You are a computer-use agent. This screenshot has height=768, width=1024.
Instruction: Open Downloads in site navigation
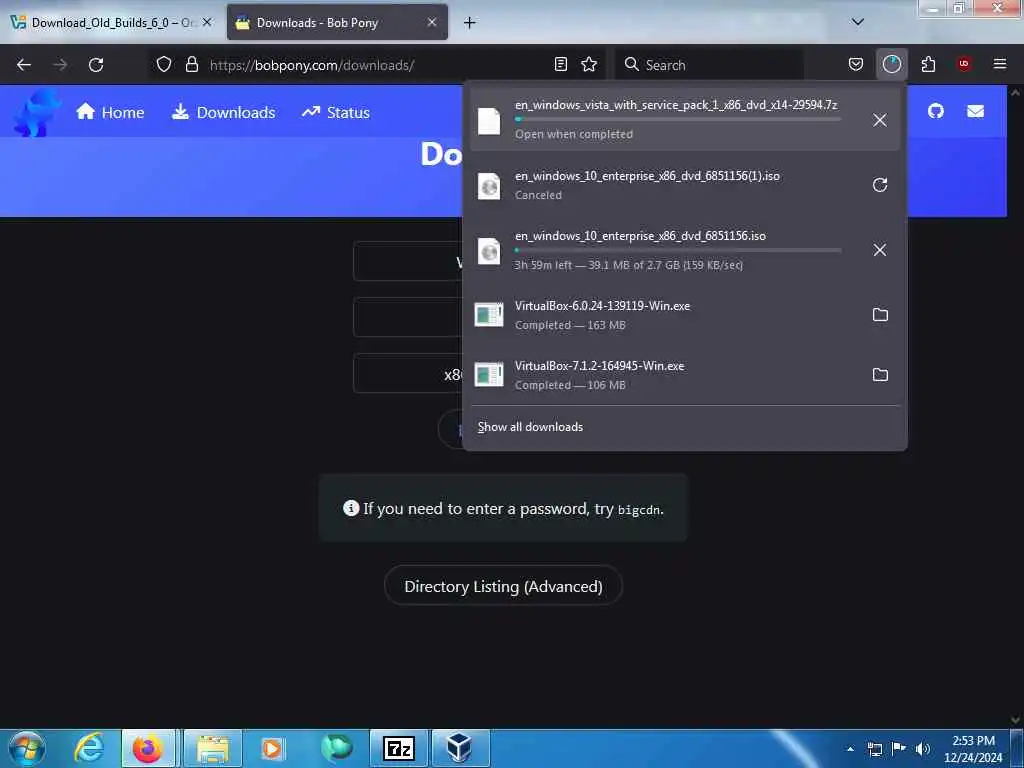[x=223, y=112]
